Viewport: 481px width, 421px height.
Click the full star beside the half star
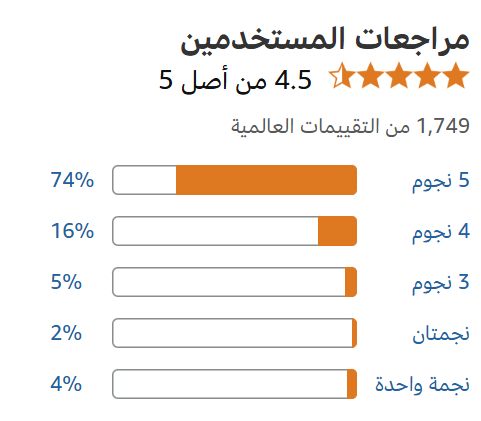click(x=370, y=76)
